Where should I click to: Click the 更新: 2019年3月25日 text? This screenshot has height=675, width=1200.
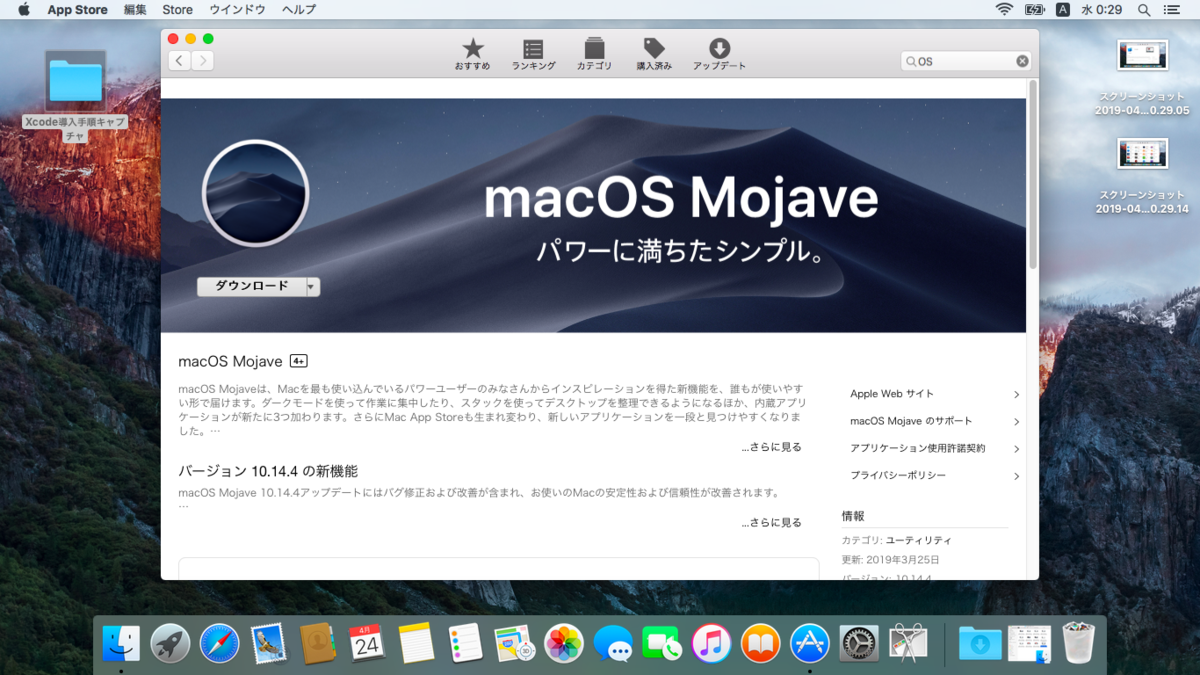(890, 560)
